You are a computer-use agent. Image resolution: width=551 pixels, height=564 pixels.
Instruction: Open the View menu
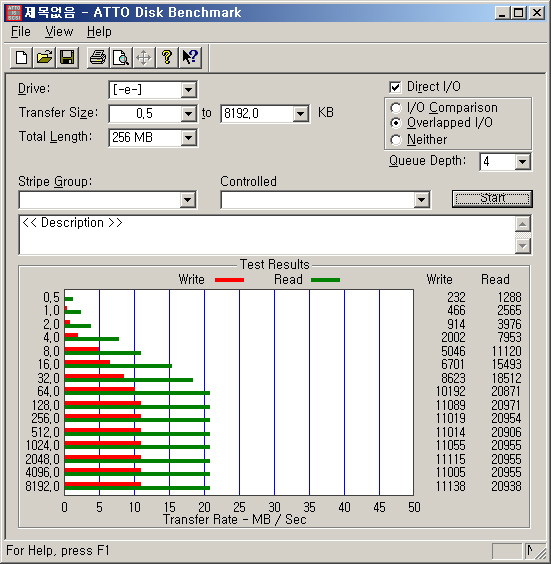(59, 32)
